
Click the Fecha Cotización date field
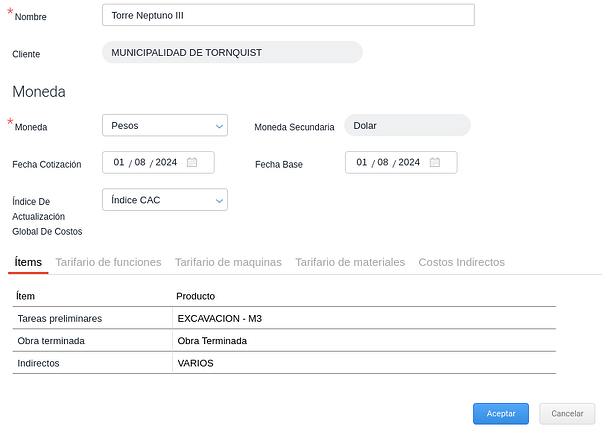[145, 162]
